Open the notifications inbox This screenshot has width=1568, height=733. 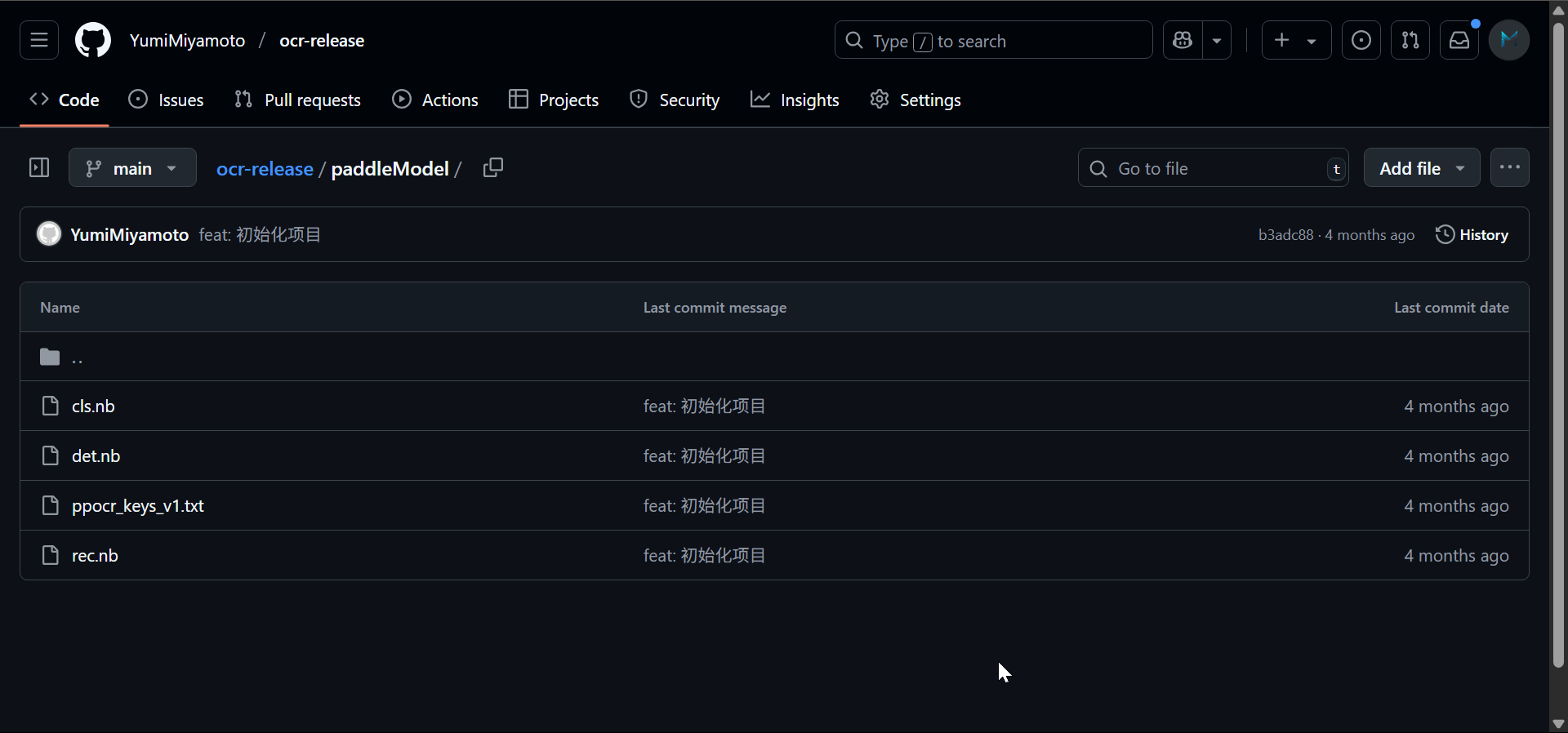[1459, 40]
